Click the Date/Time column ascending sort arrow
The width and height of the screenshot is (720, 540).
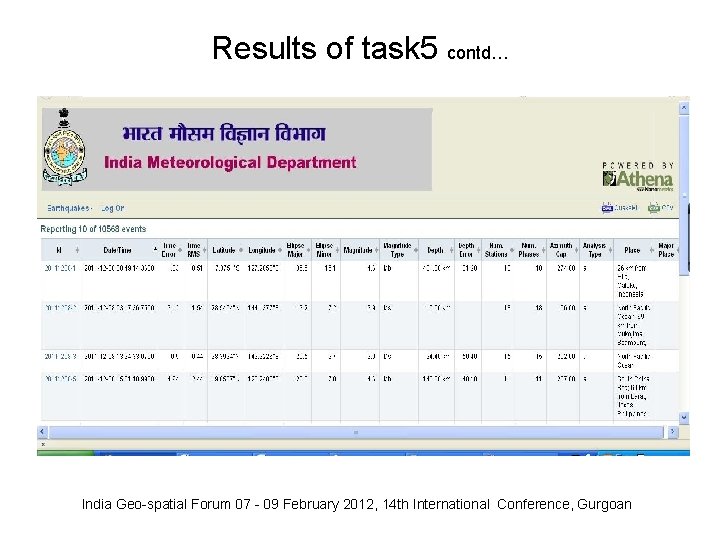[x=155, y=249]
